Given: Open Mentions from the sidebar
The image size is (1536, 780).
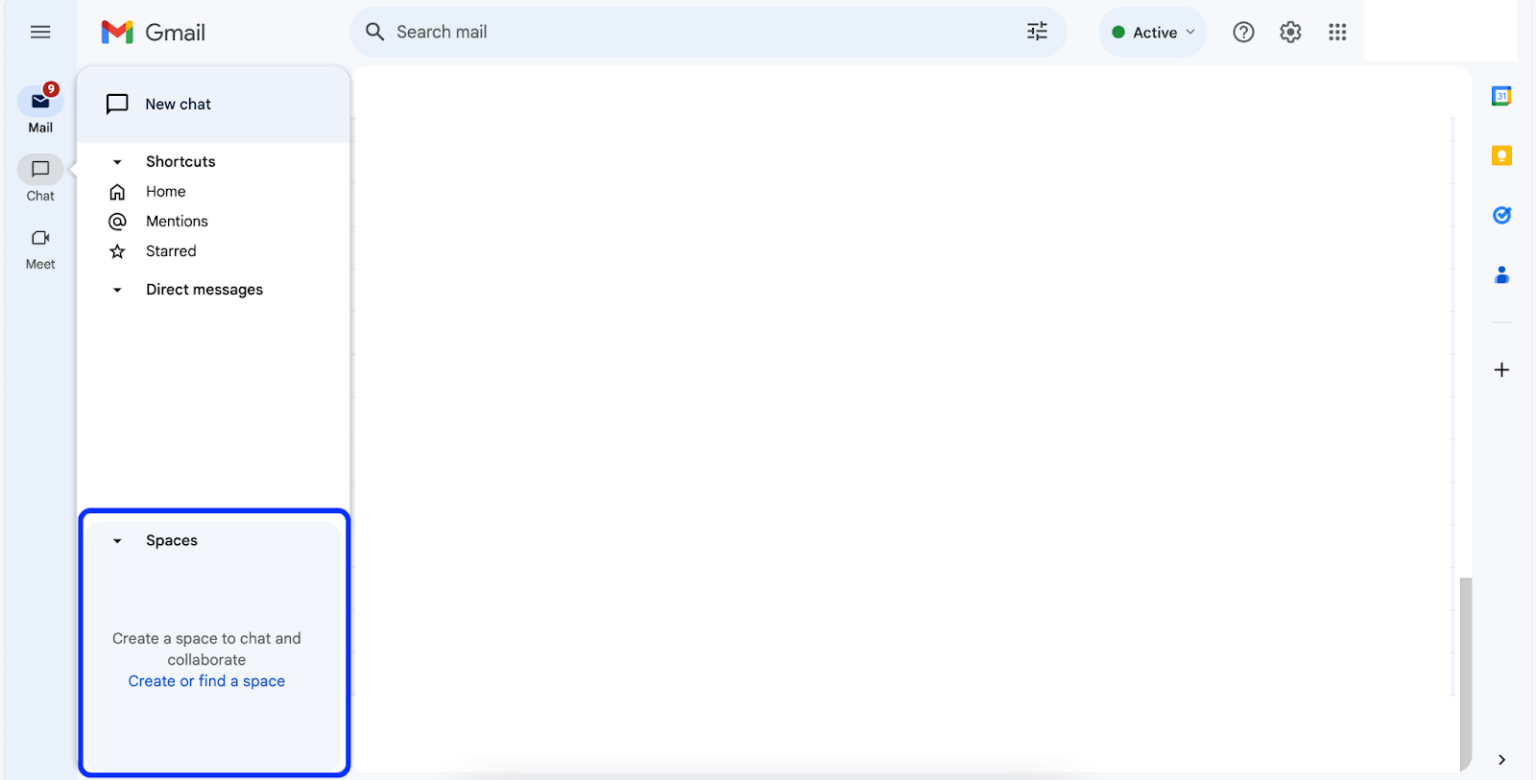Looking at the screenshot, I should pos(177,221).
